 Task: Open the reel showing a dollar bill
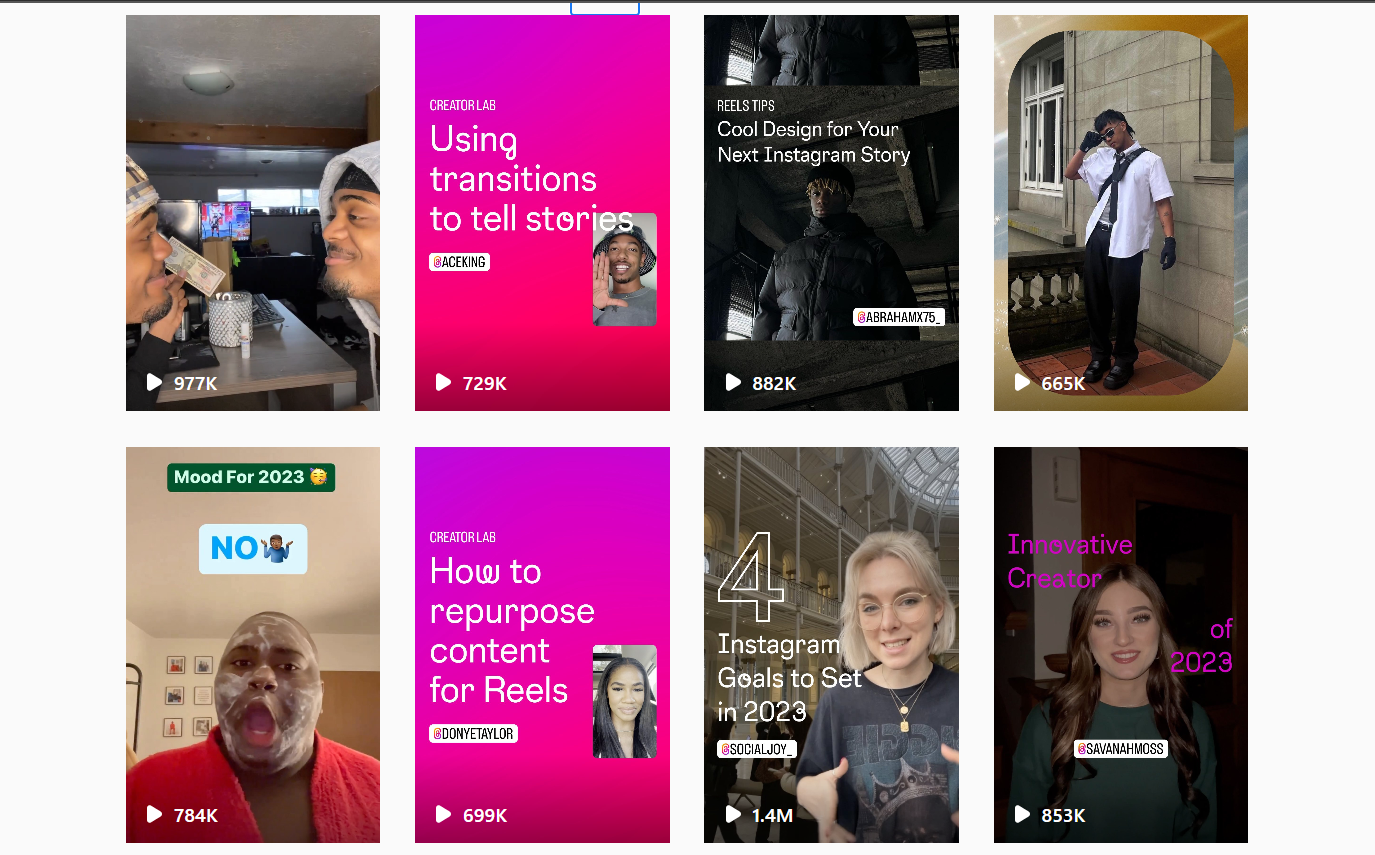(253, 213)
